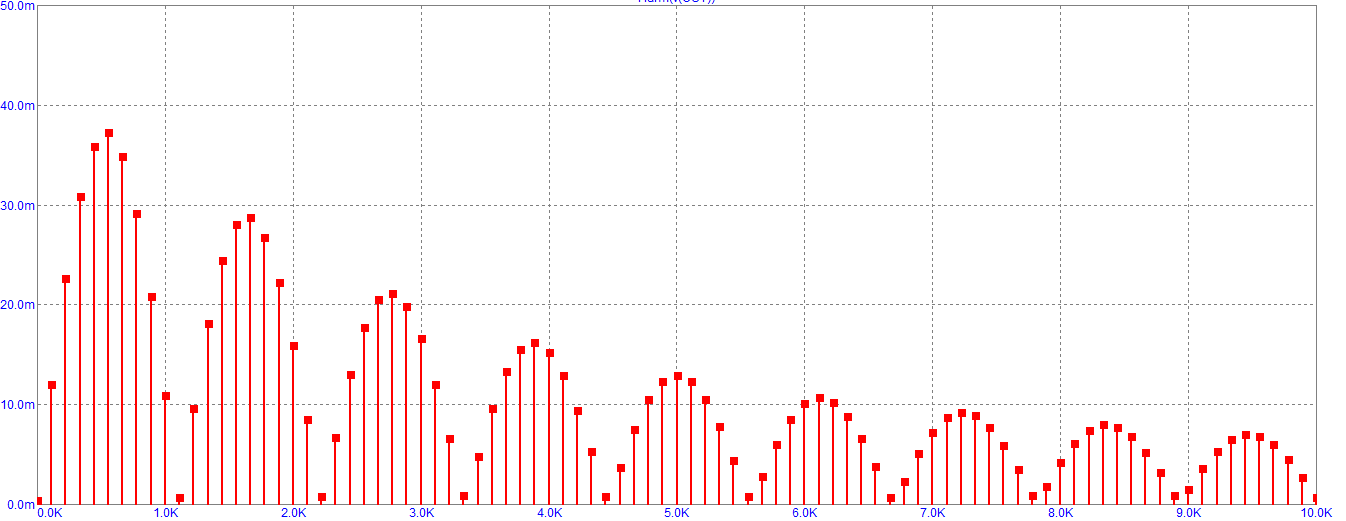Select the tallest harmonic marker near 37m
This screenshot has height=521, width=1346.
[109, 133]
